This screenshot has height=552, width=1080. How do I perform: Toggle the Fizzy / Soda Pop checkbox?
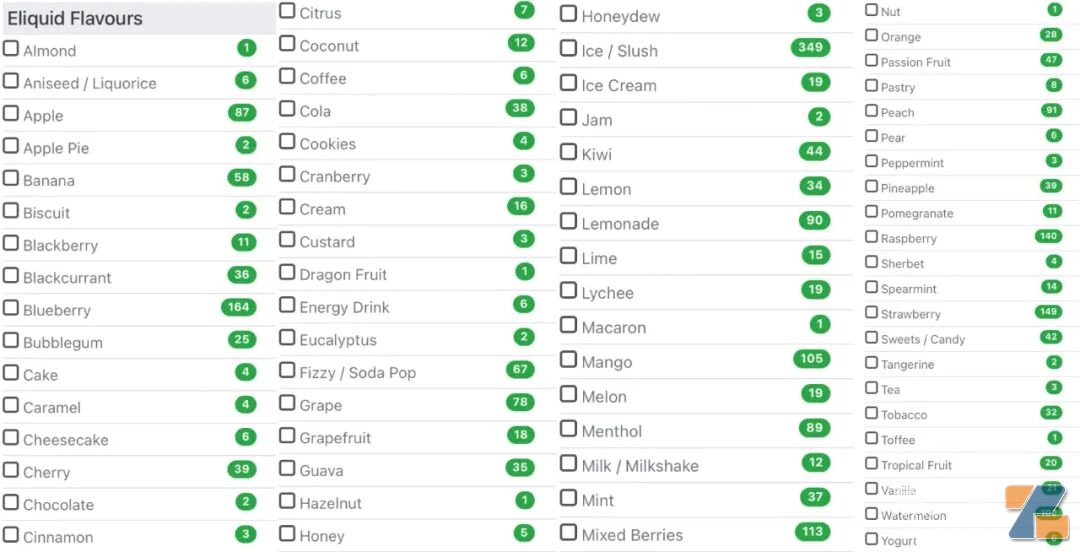[287, 370]
